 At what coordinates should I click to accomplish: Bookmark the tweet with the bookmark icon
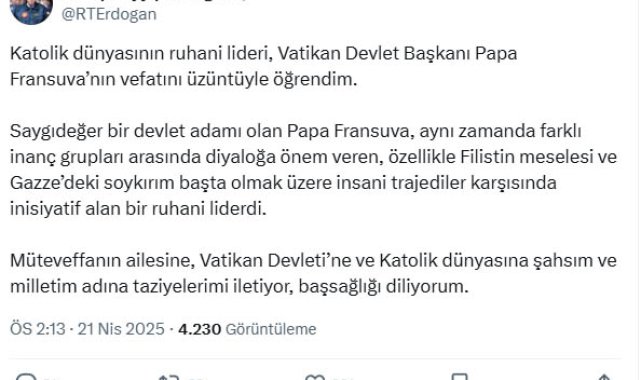459,377
